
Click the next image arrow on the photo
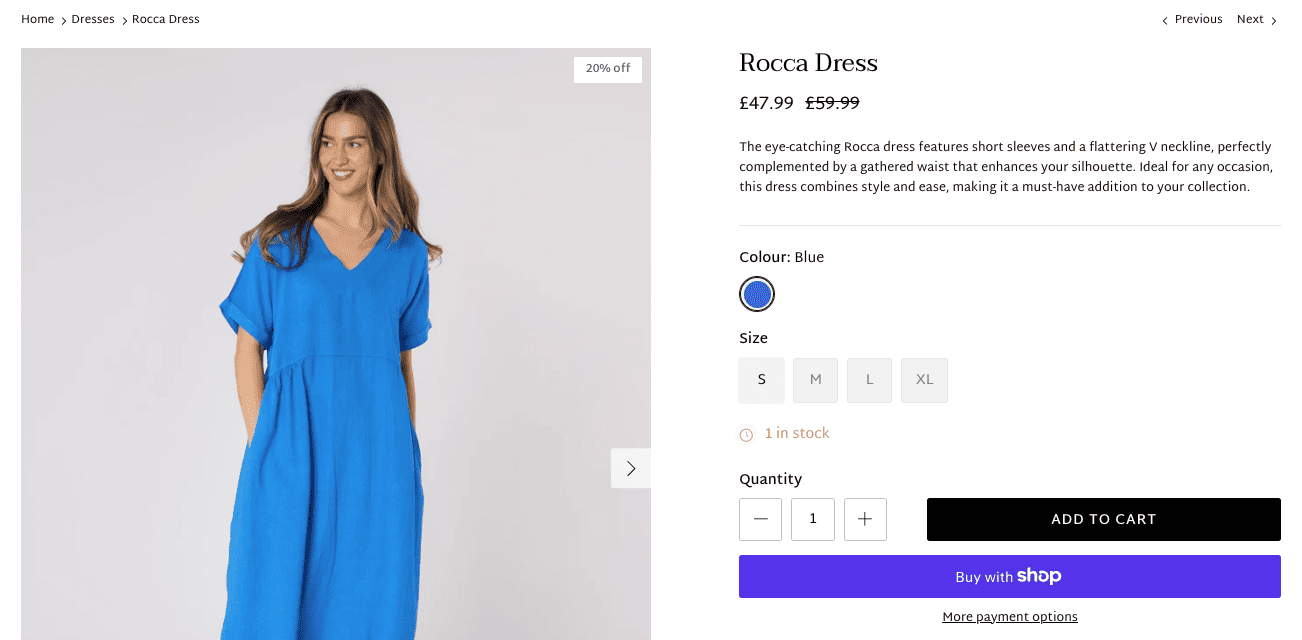click(631, 468)
